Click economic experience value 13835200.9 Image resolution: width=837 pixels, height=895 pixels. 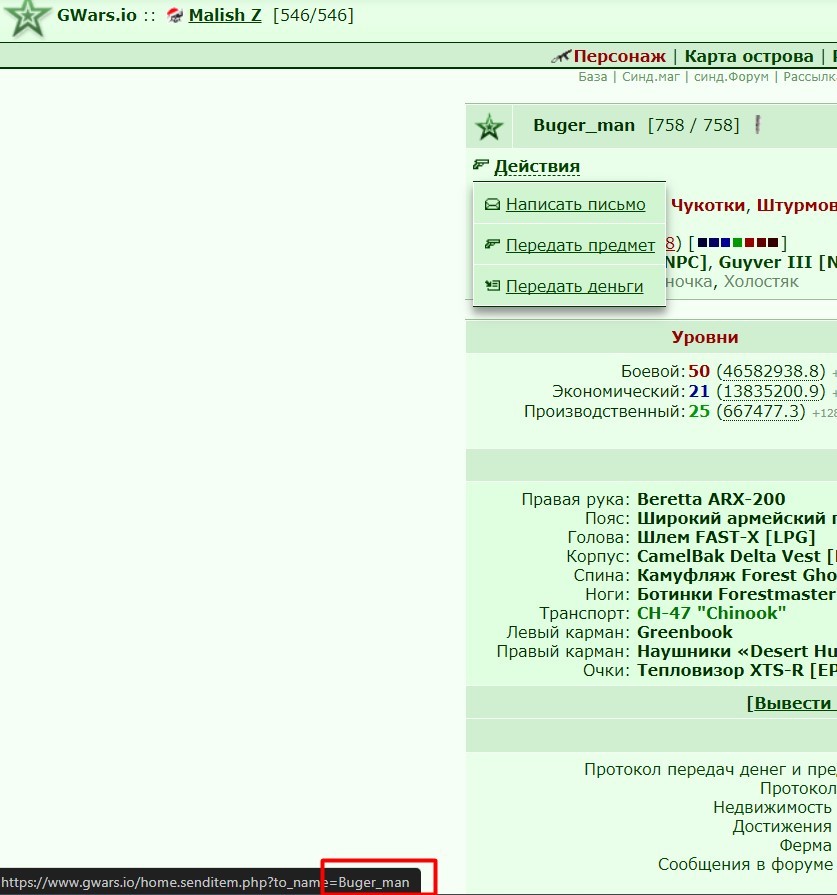[x=771, y=392]
